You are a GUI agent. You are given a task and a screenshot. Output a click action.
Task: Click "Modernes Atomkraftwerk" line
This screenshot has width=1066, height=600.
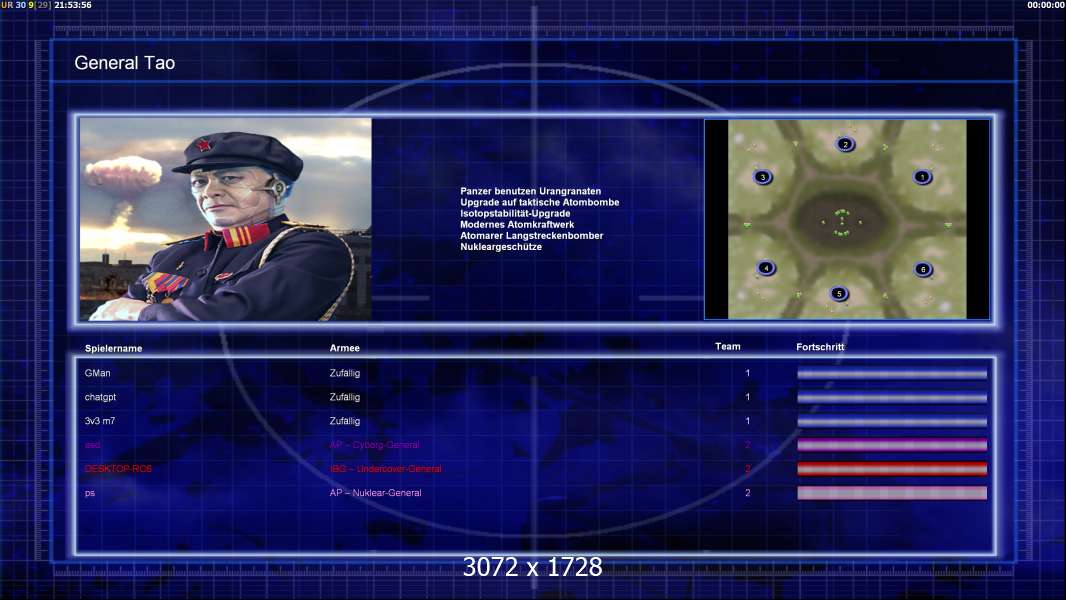(x=517, y=225)
